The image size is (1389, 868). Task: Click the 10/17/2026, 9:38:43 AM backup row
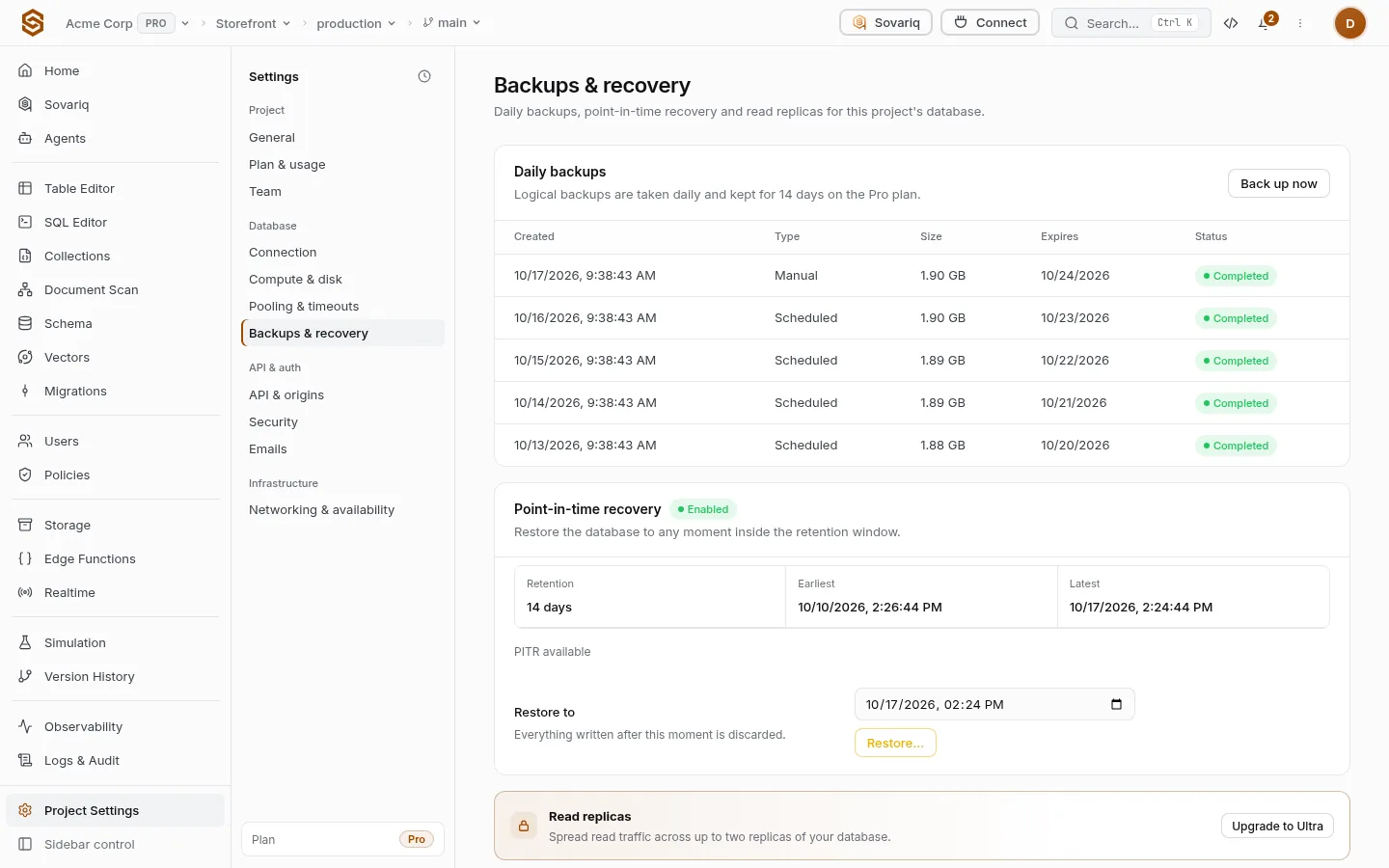tap(921, 276)
